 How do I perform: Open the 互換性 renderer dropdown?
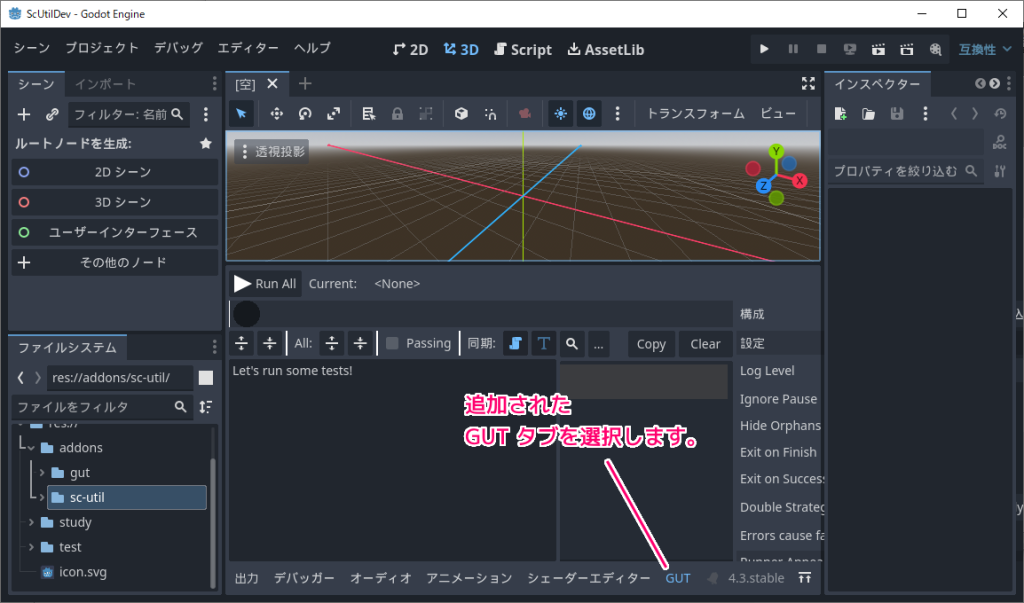[985, 49]
